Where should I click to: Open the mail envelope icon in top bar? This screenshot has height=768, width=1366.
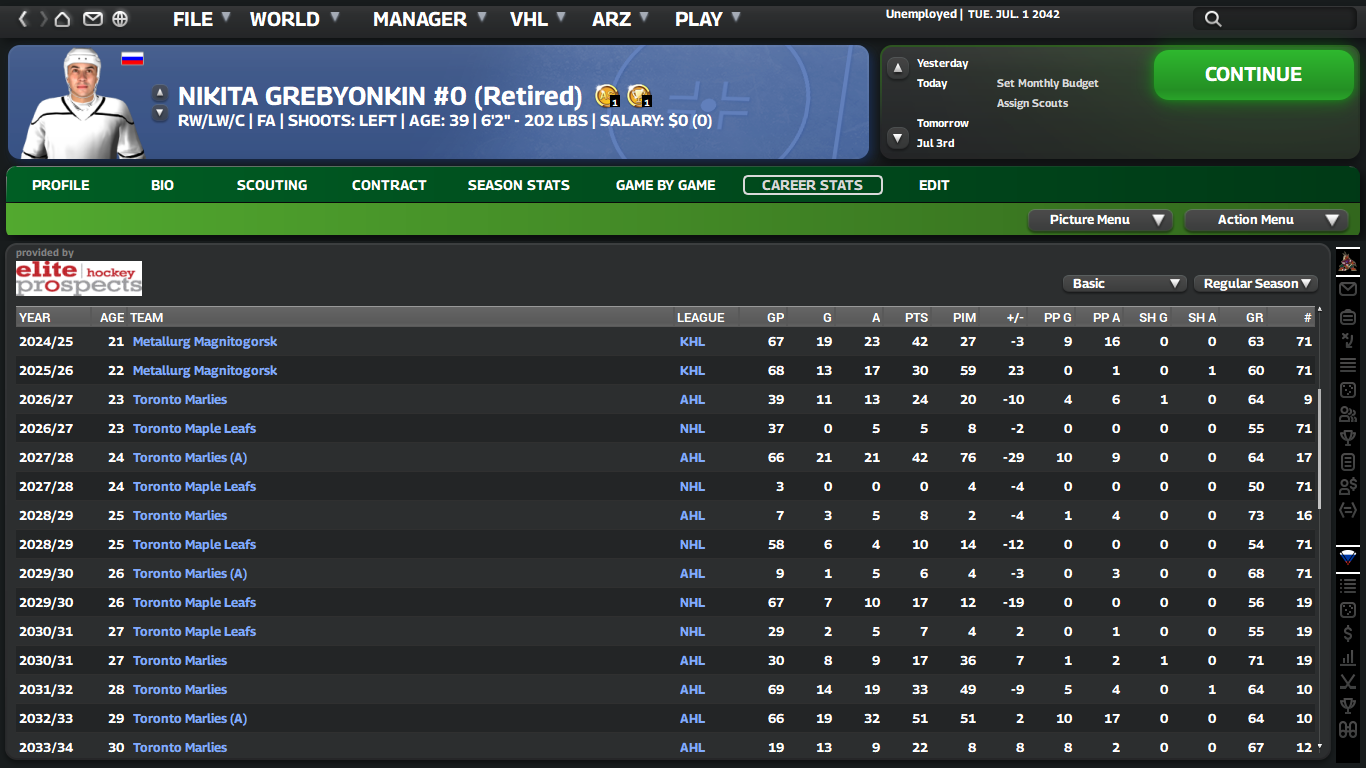(92, 19)
